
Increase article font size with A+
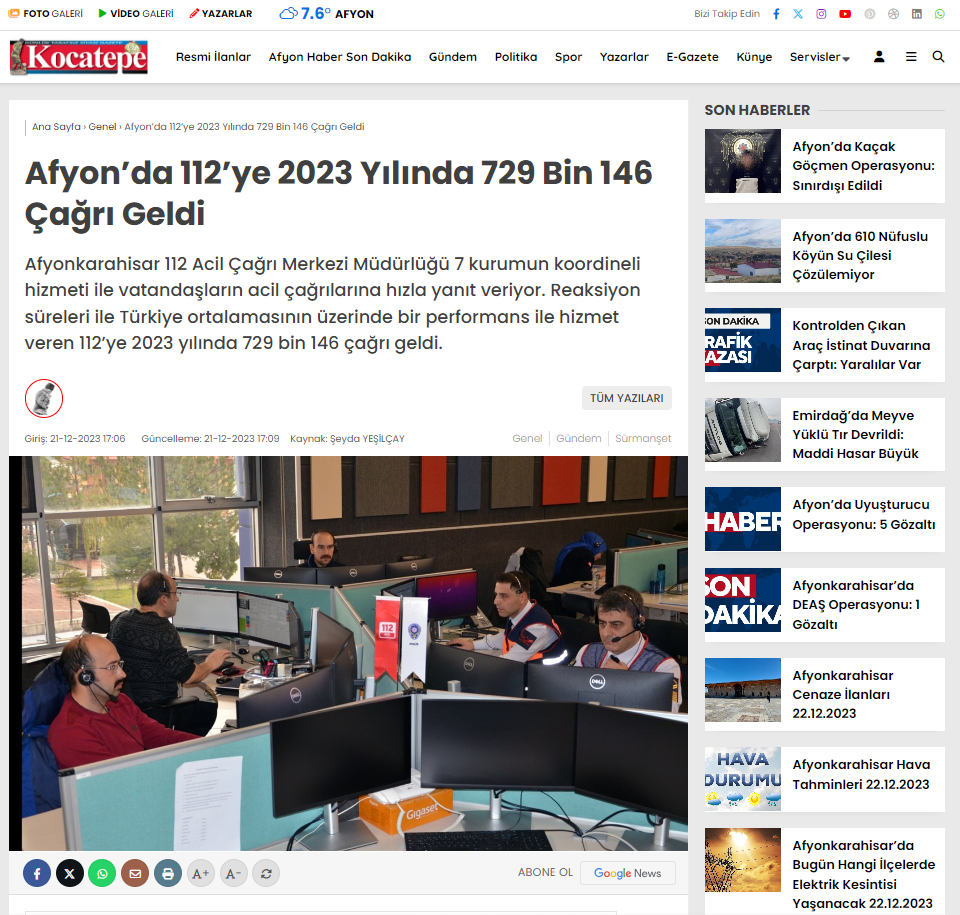click(x=200, y=873)
